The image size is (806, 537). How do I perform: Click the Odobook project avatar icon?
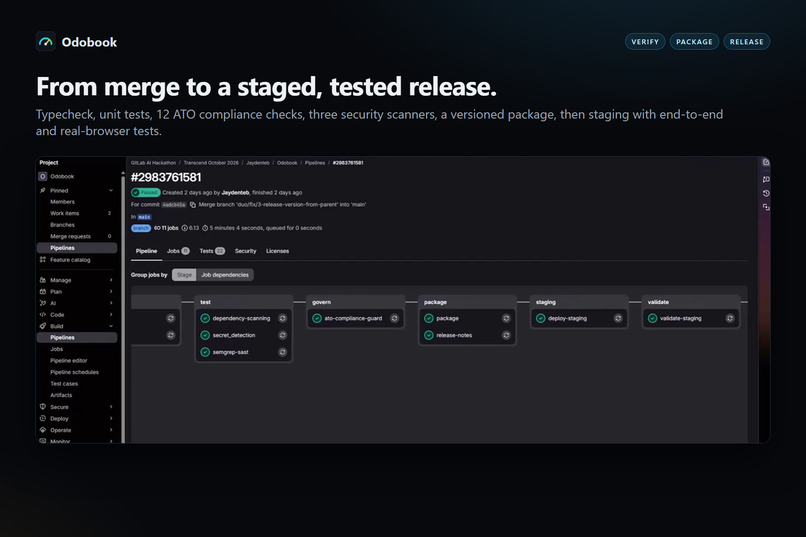(x=43, y=176)
